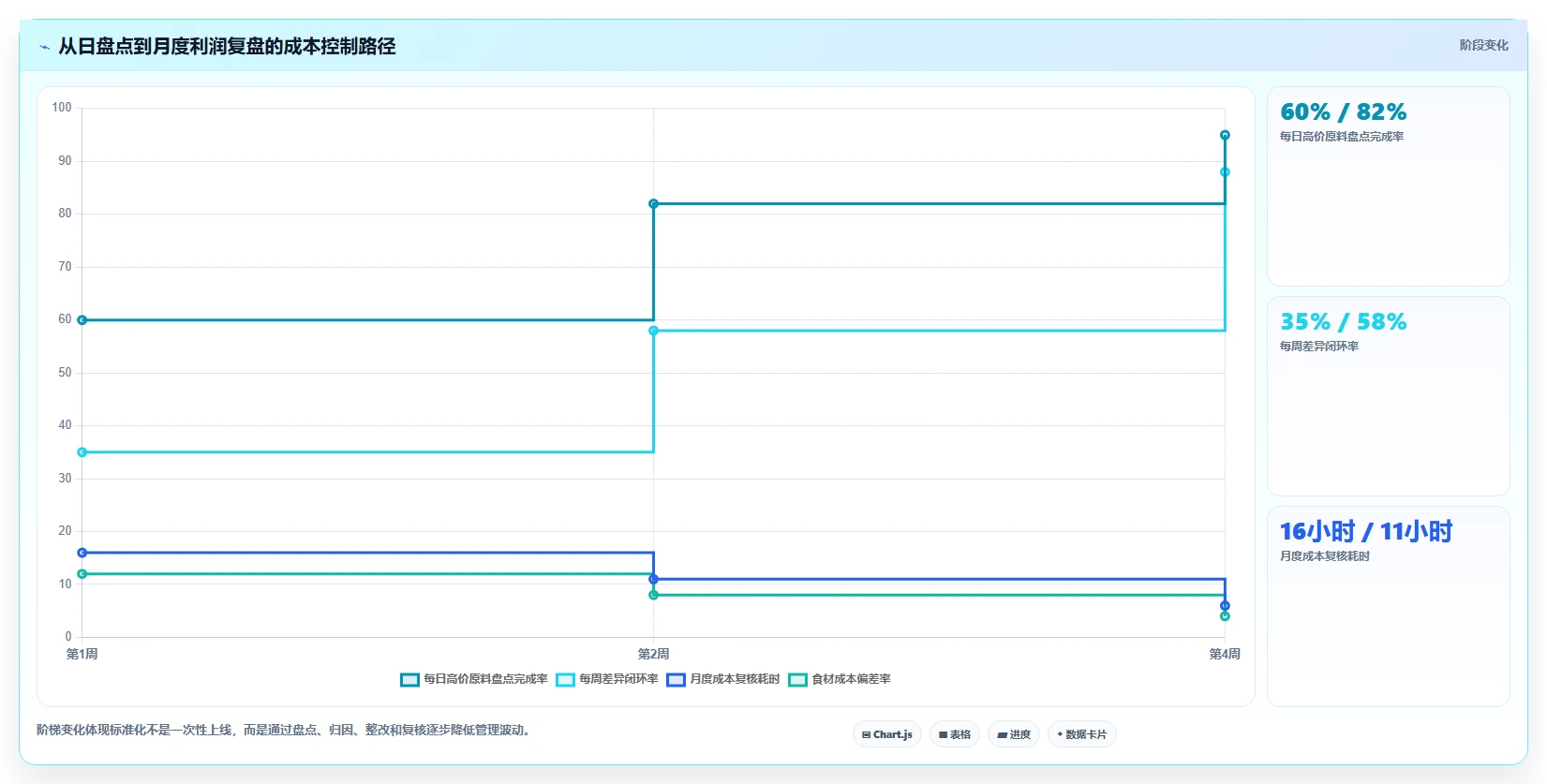Click the 每日高价原料盘点完成率 card caption

(x=1342, y=137)
